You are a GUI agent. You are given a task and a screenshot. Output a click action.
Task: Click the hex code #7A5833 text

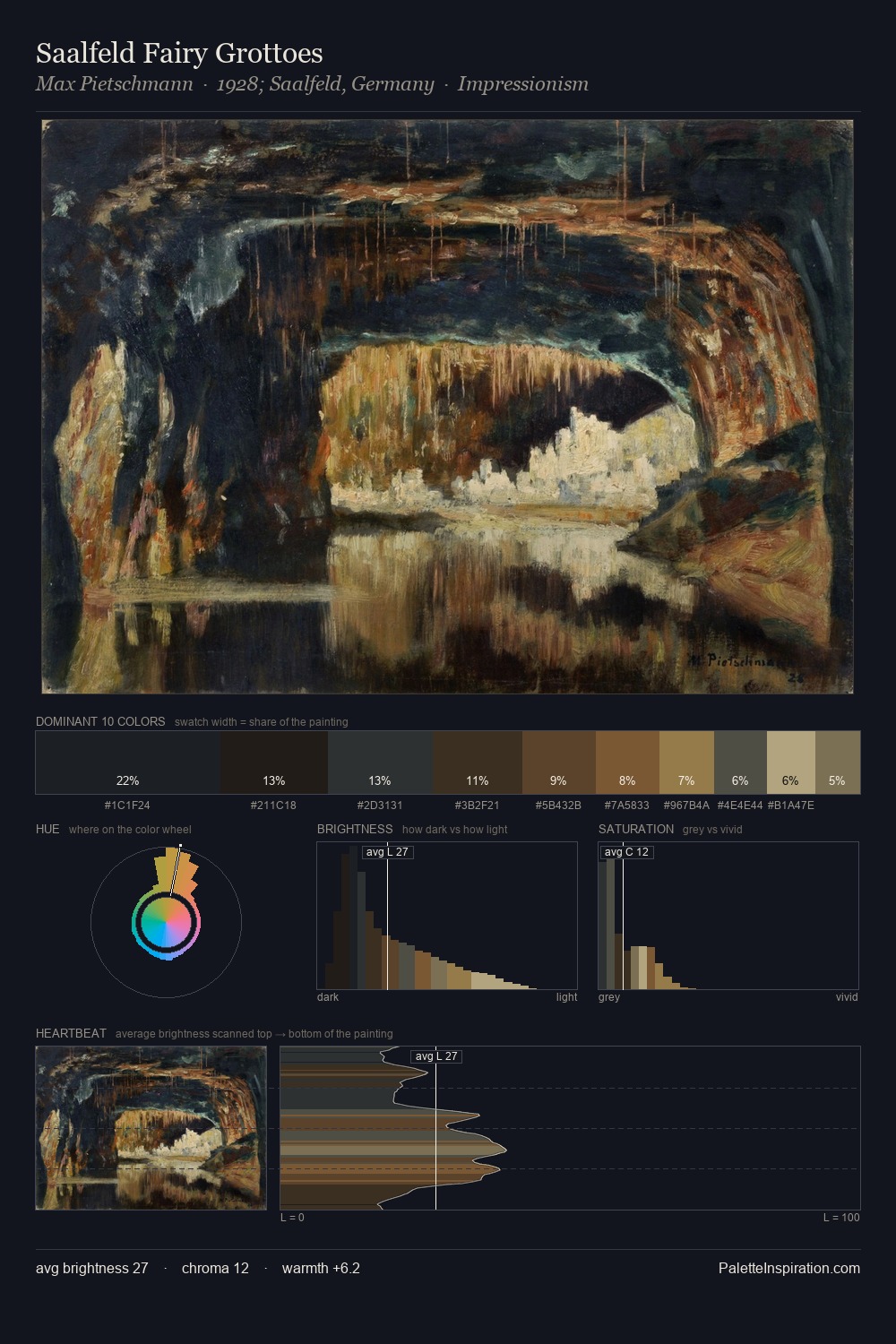(627, 806)
